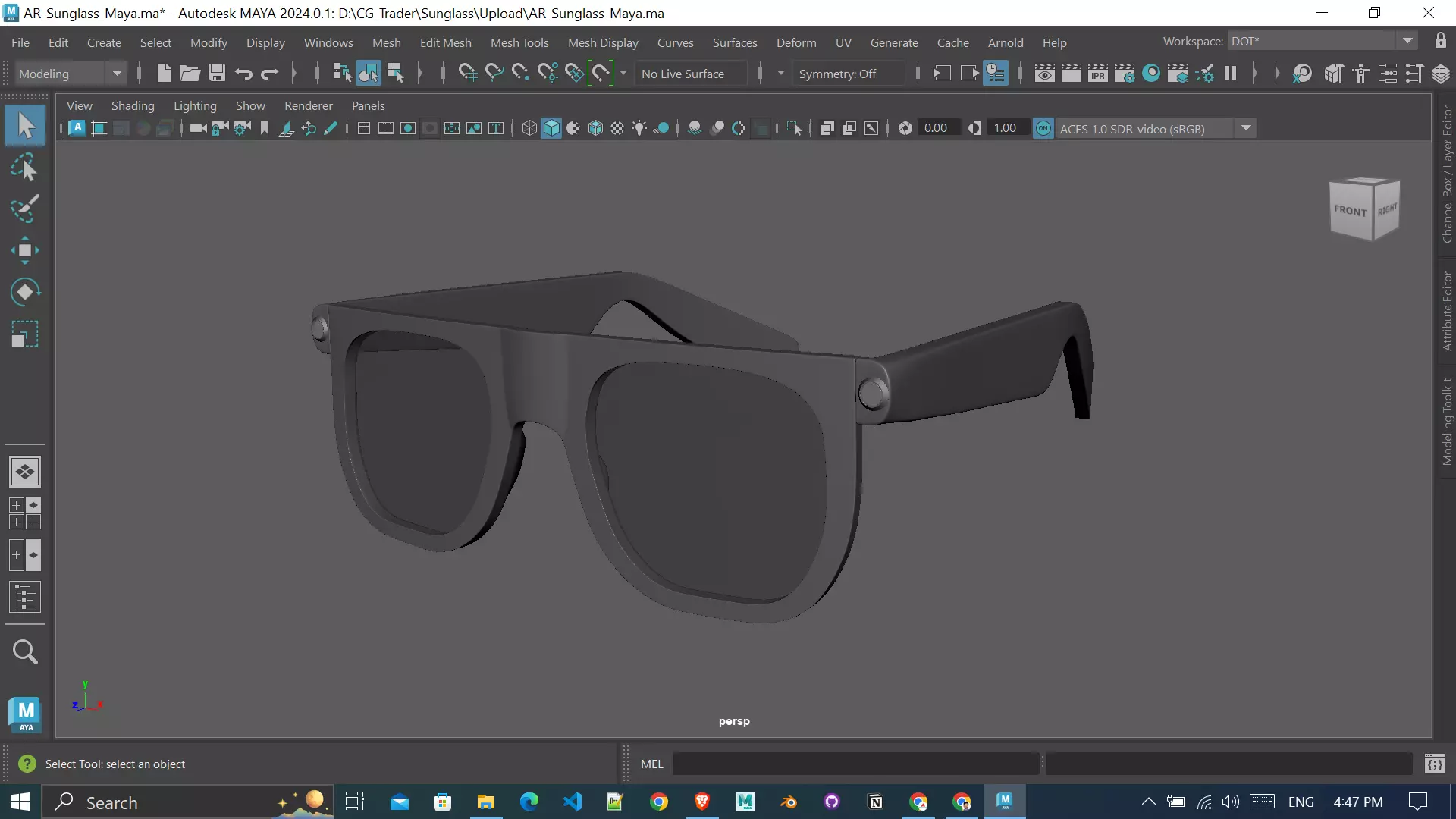
Task: Pick the Scale tool
Action: pos(24,334)
